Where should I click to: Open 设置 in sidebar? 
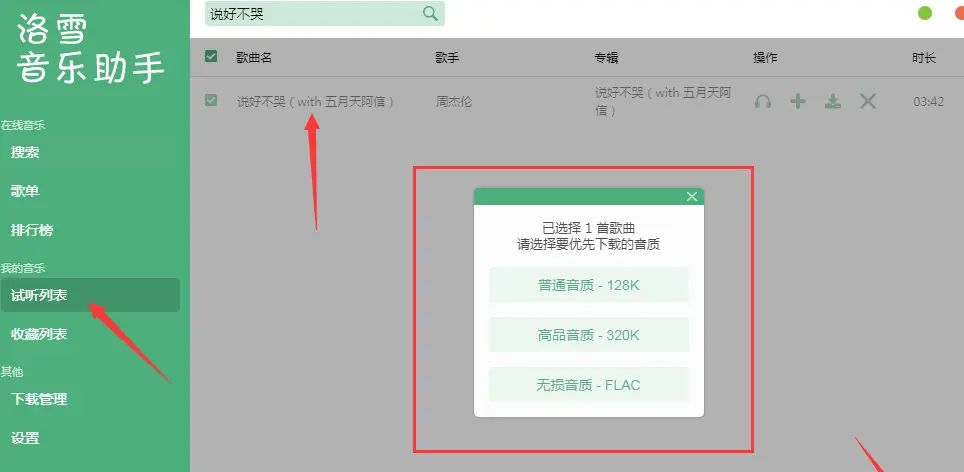tap(25, 438)
